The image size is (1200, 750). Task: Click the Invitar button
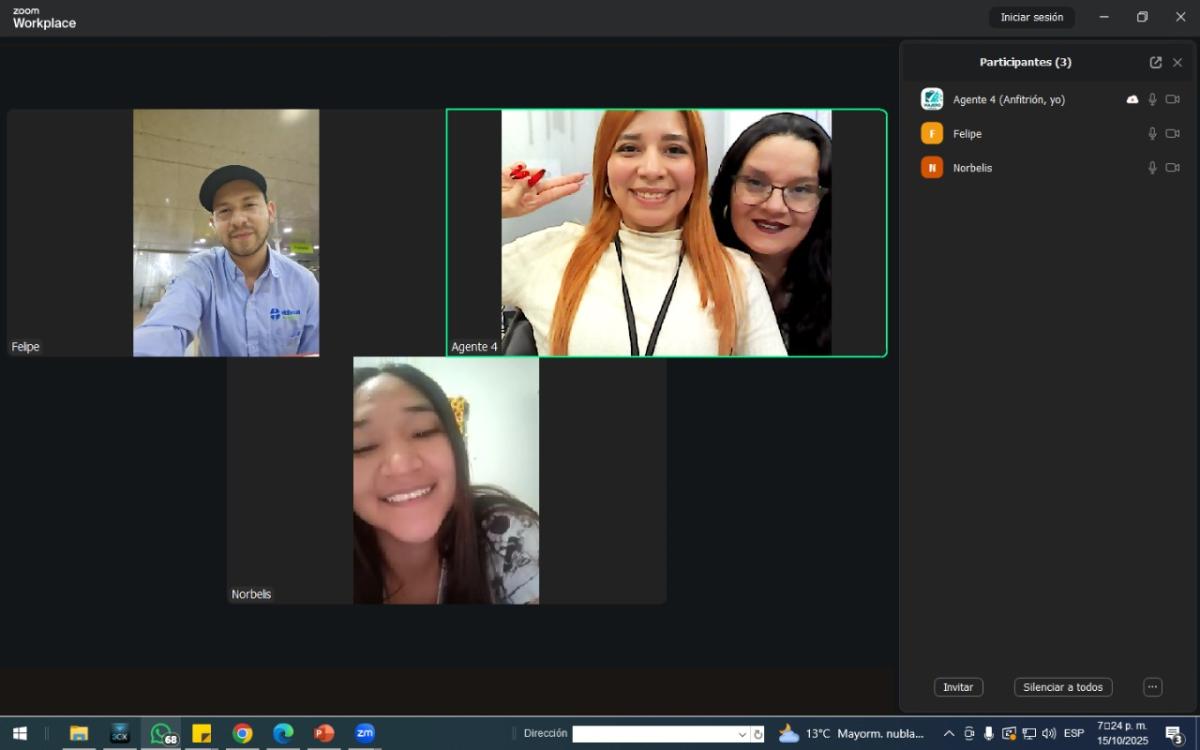(x=958, y=687)
